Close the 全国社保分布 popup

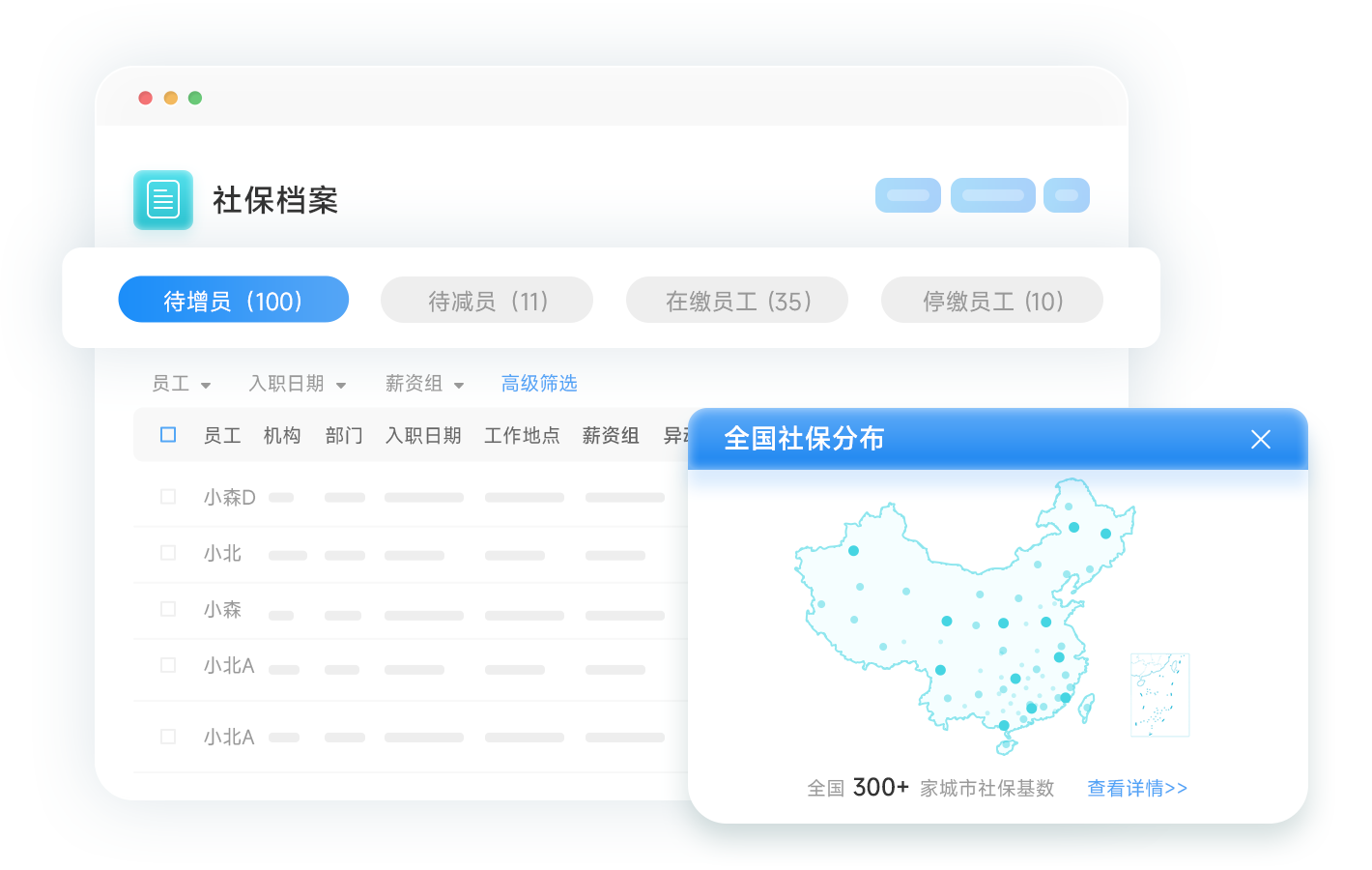point(1260,440)
